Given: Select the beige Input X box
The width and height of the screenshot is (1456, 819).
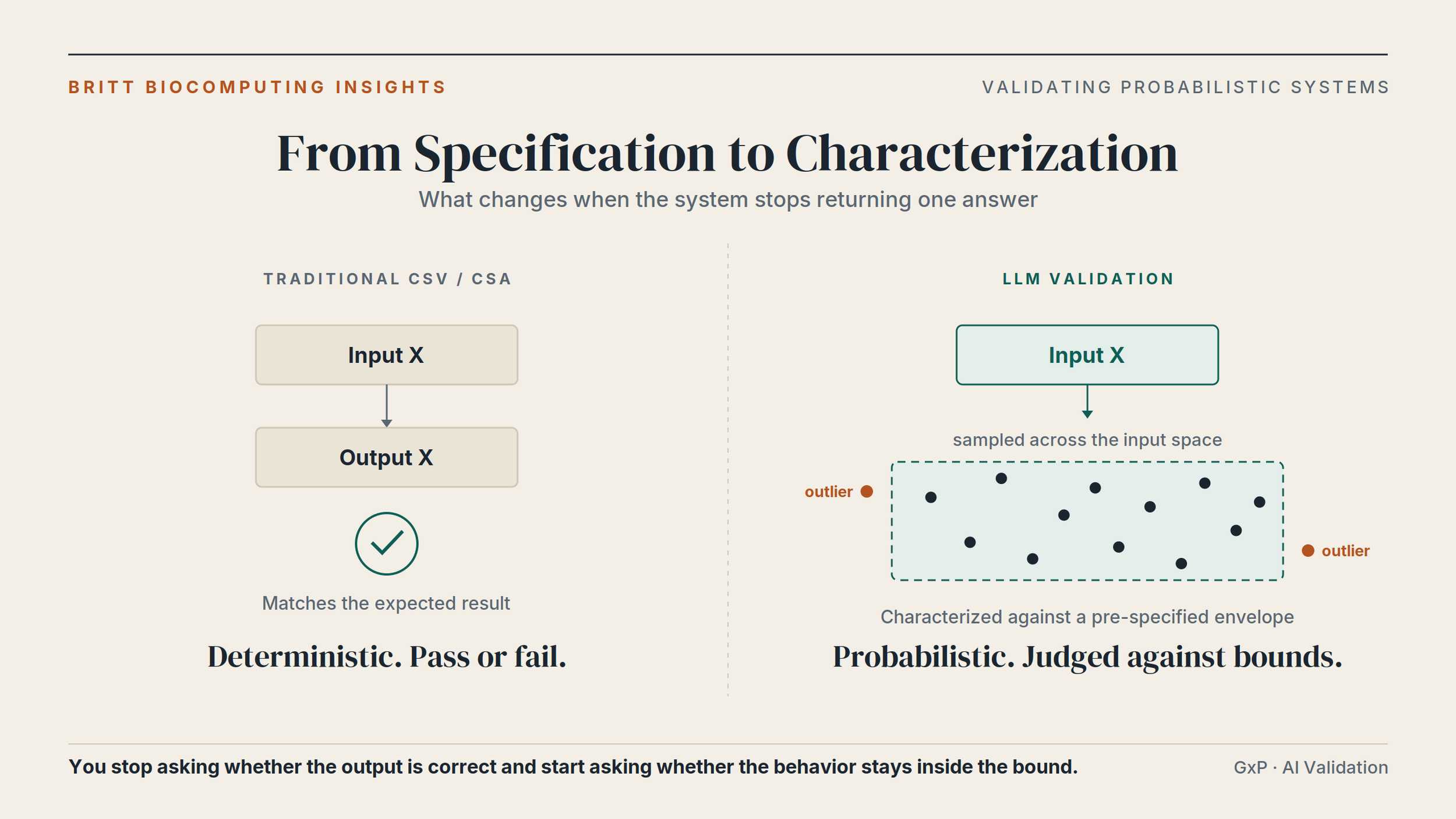Looking at the screenshot, I should click(387, 355).
